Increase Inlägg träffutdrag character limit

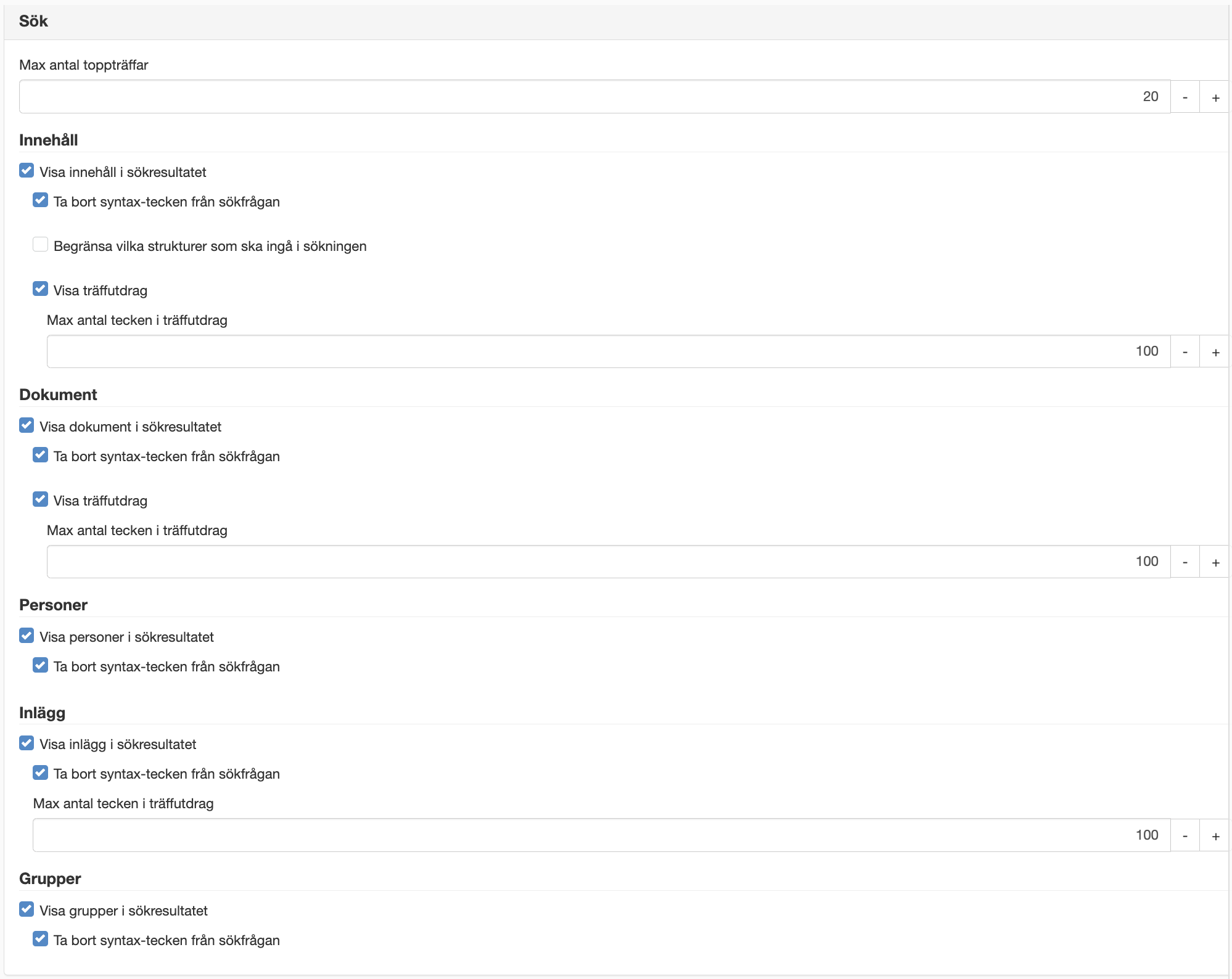[1215, 835]
